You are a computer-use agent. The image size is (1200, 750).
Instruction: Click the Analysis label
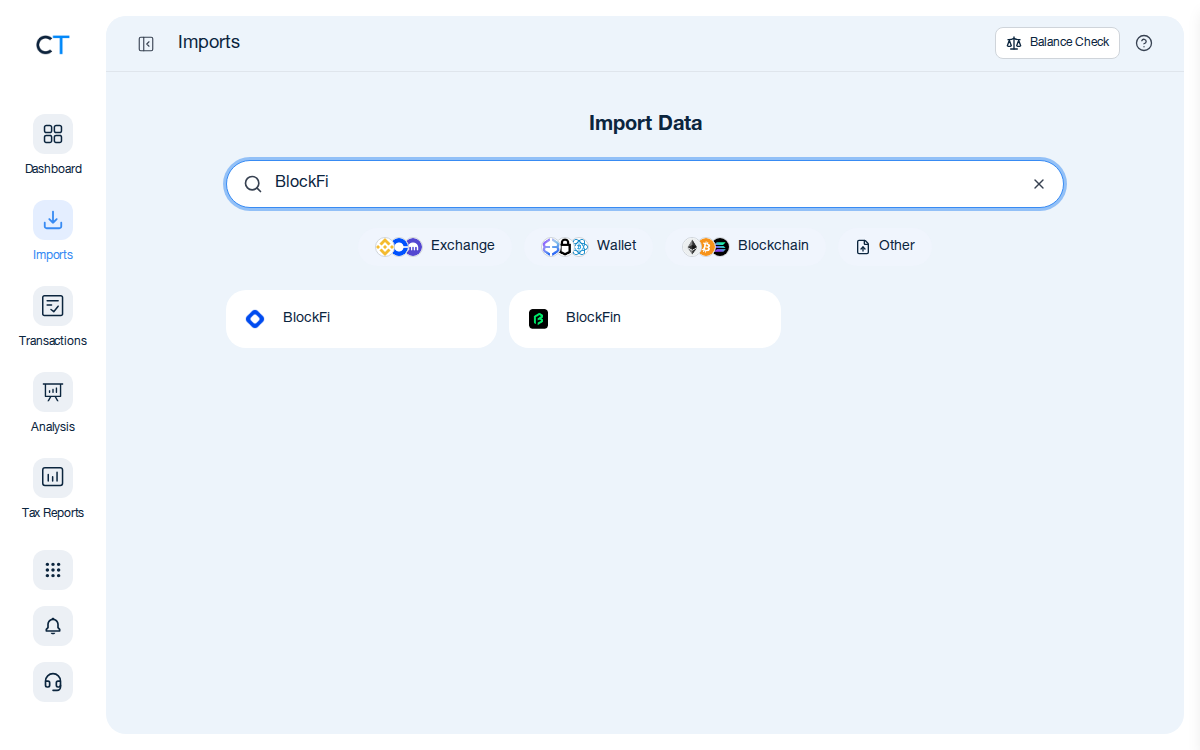(x=53, y=427)
